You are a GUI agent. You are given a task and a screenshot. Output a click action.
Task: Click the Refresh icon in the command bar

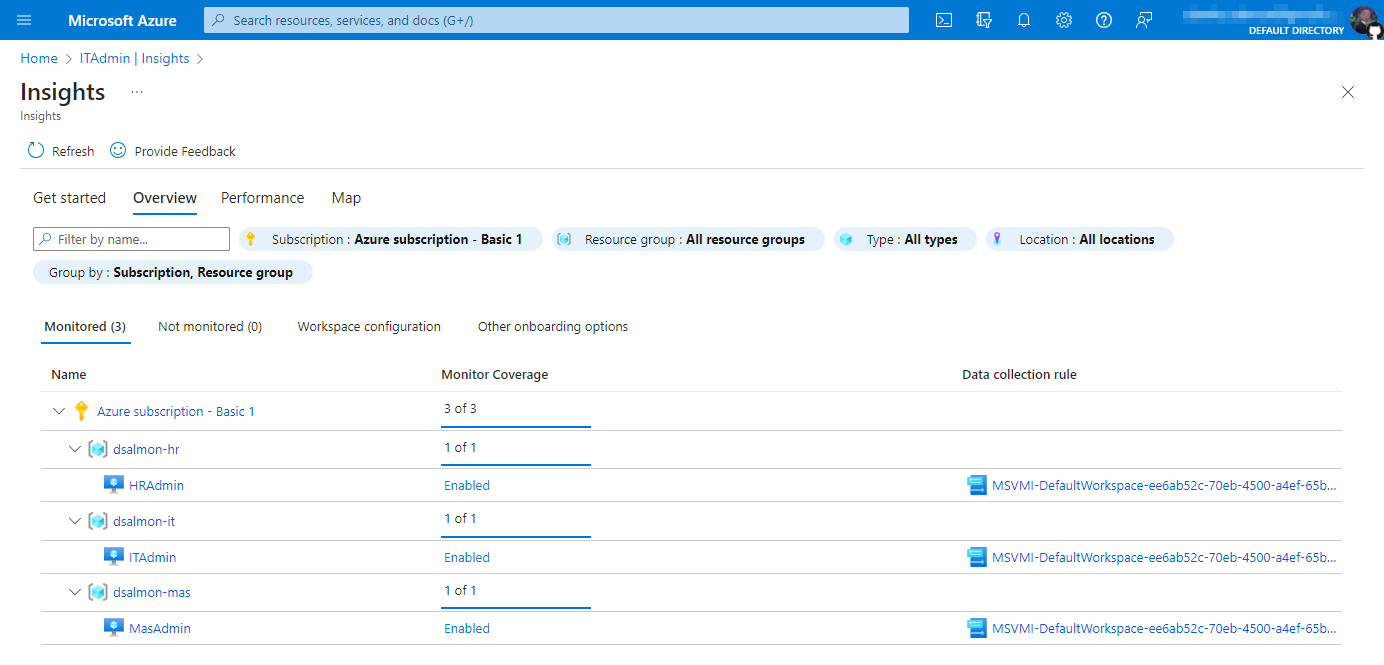pyautogui.click(x=36, y=151)
